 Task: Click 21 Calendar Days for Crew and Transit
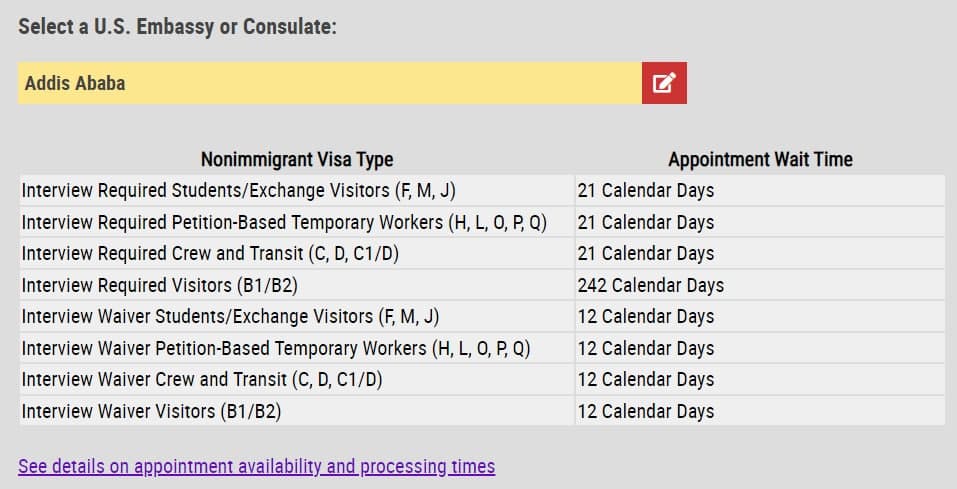(x=646, y=253)
